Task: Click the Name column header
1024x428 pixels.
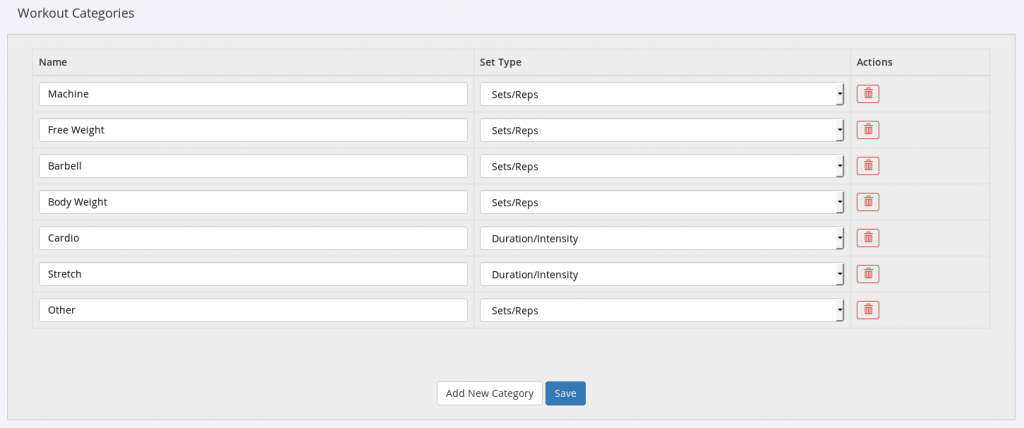Action: tap(53, 62)
